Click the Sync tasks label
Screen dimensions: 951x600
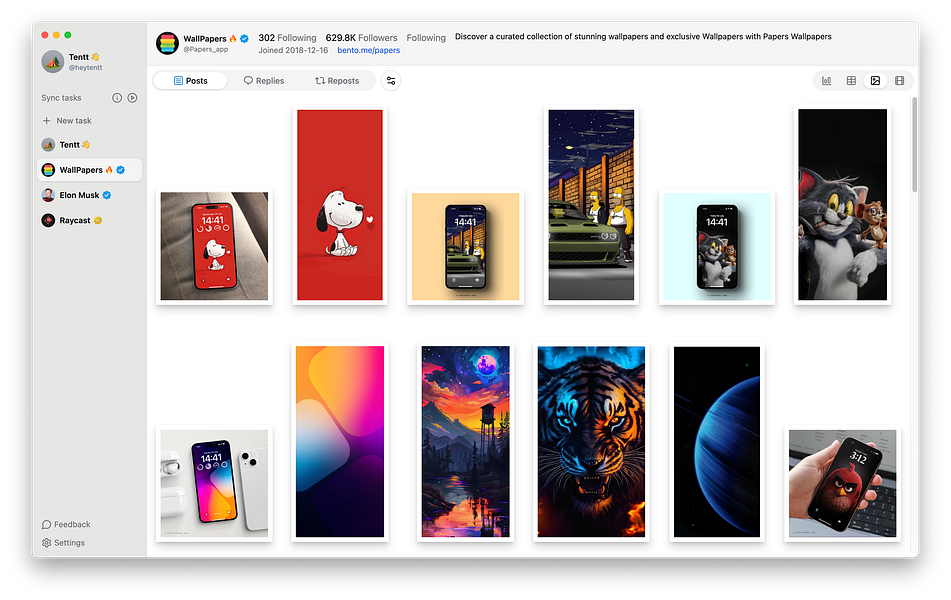(61, 98)
